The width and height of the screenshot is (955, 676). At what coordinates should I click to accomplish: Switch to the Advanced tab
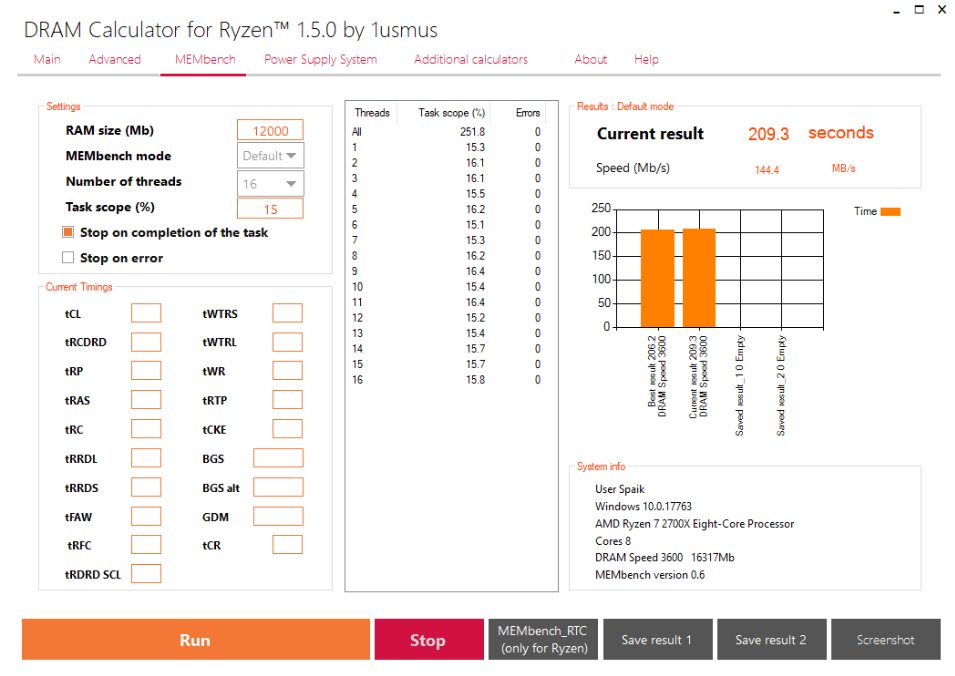(115, 60)
